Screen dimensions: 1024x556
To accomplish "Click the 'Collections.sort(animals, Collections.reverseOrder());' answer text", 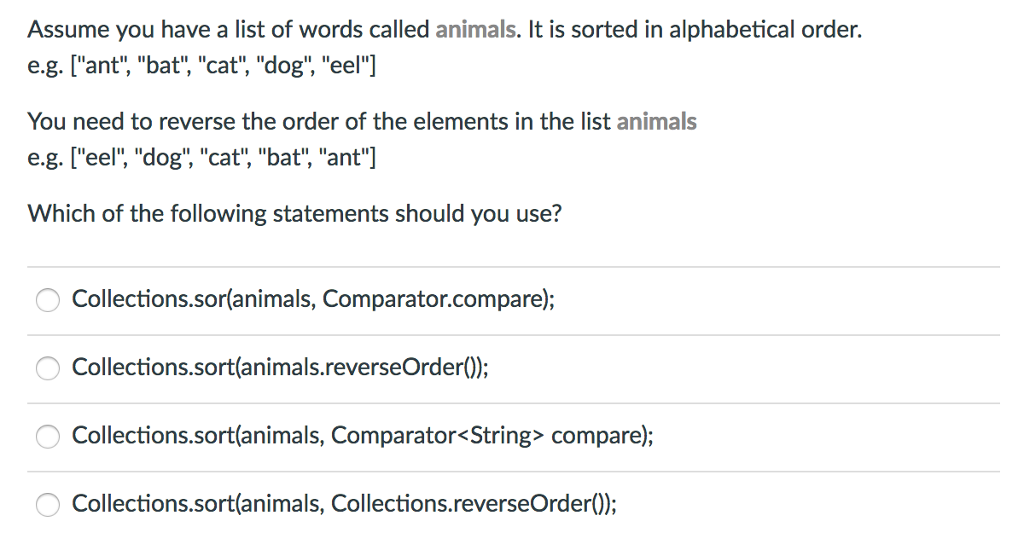I will pyautogui.click(x=344, y=504).
